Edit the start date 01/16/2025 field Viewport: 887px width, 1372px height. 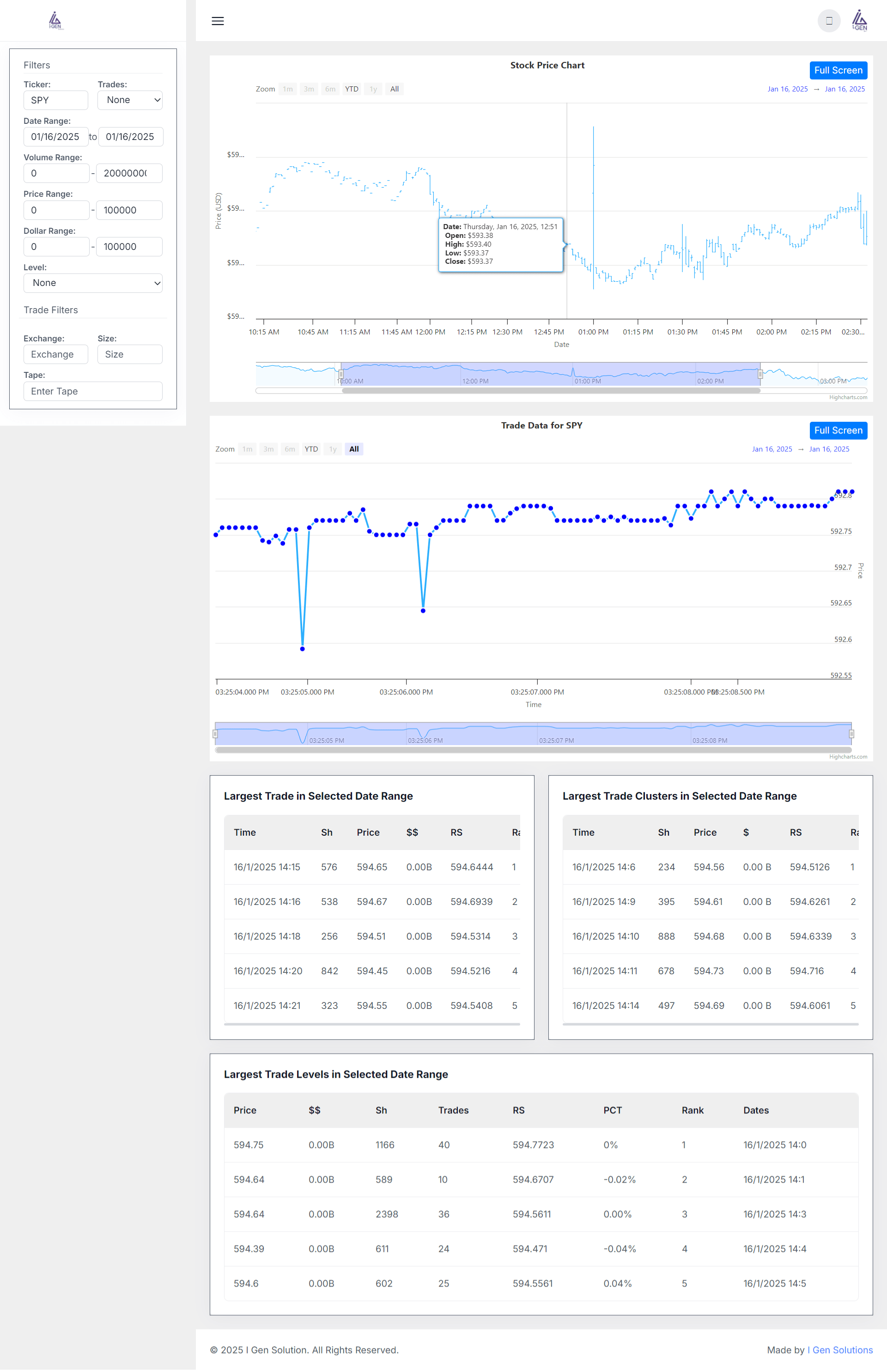[56, 137]
